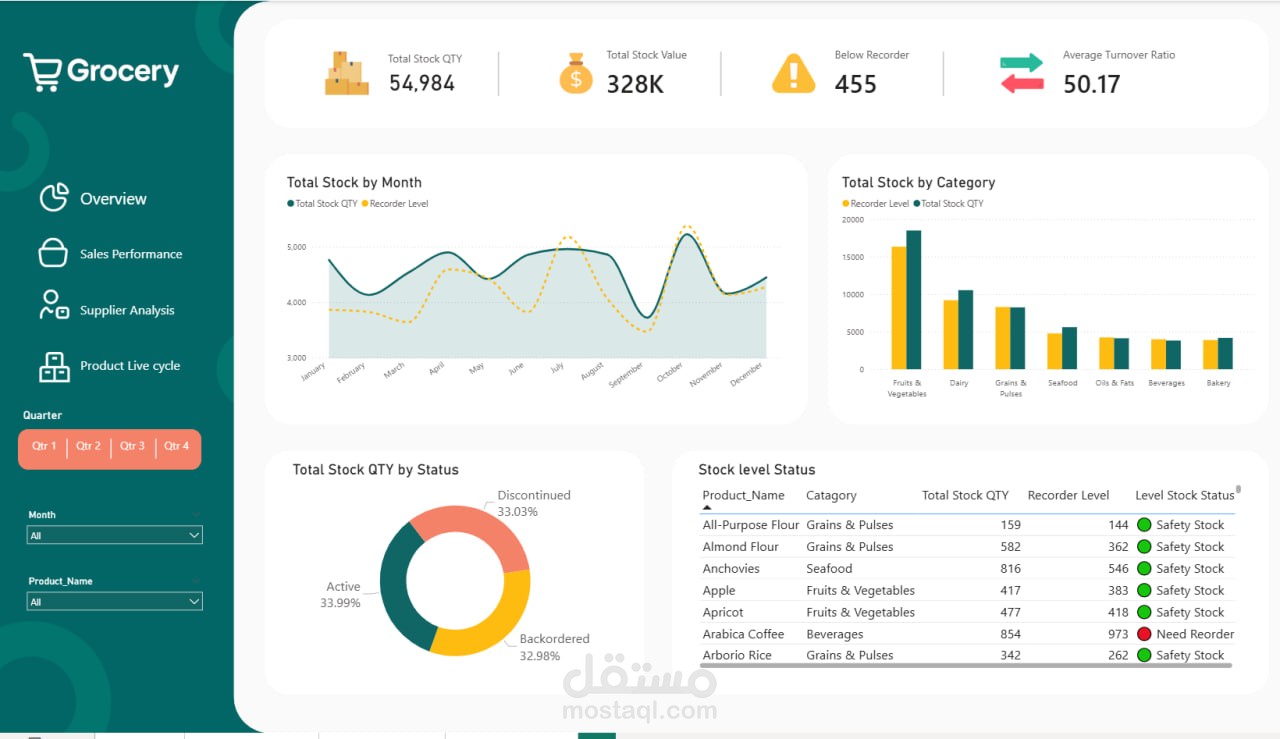Click the yellow warning triangle icon
1280x739 pixels.
click(794, 73)
